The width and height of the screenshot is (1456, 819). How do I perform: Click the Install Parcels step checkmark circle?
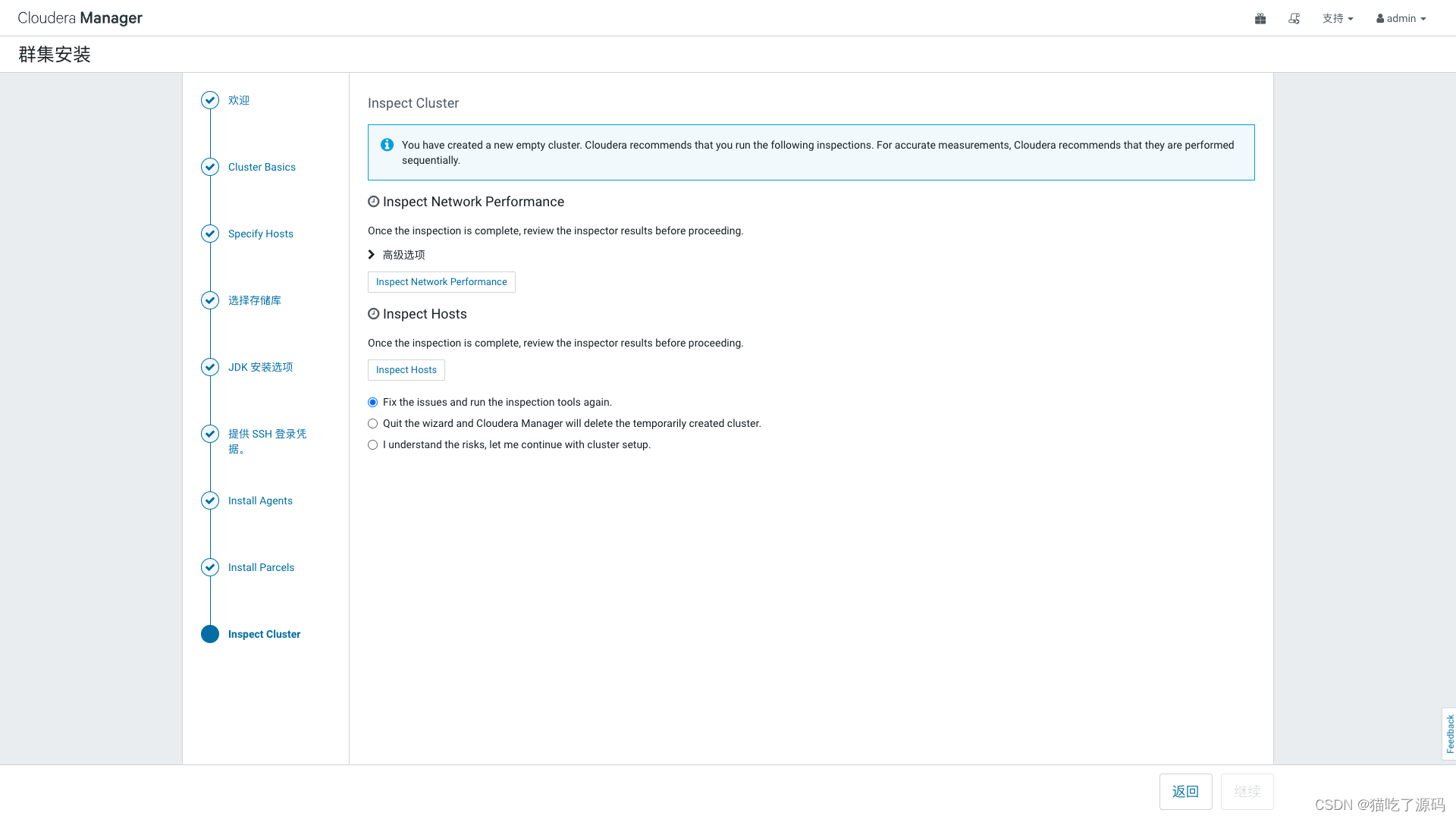(x=210, y=567)
